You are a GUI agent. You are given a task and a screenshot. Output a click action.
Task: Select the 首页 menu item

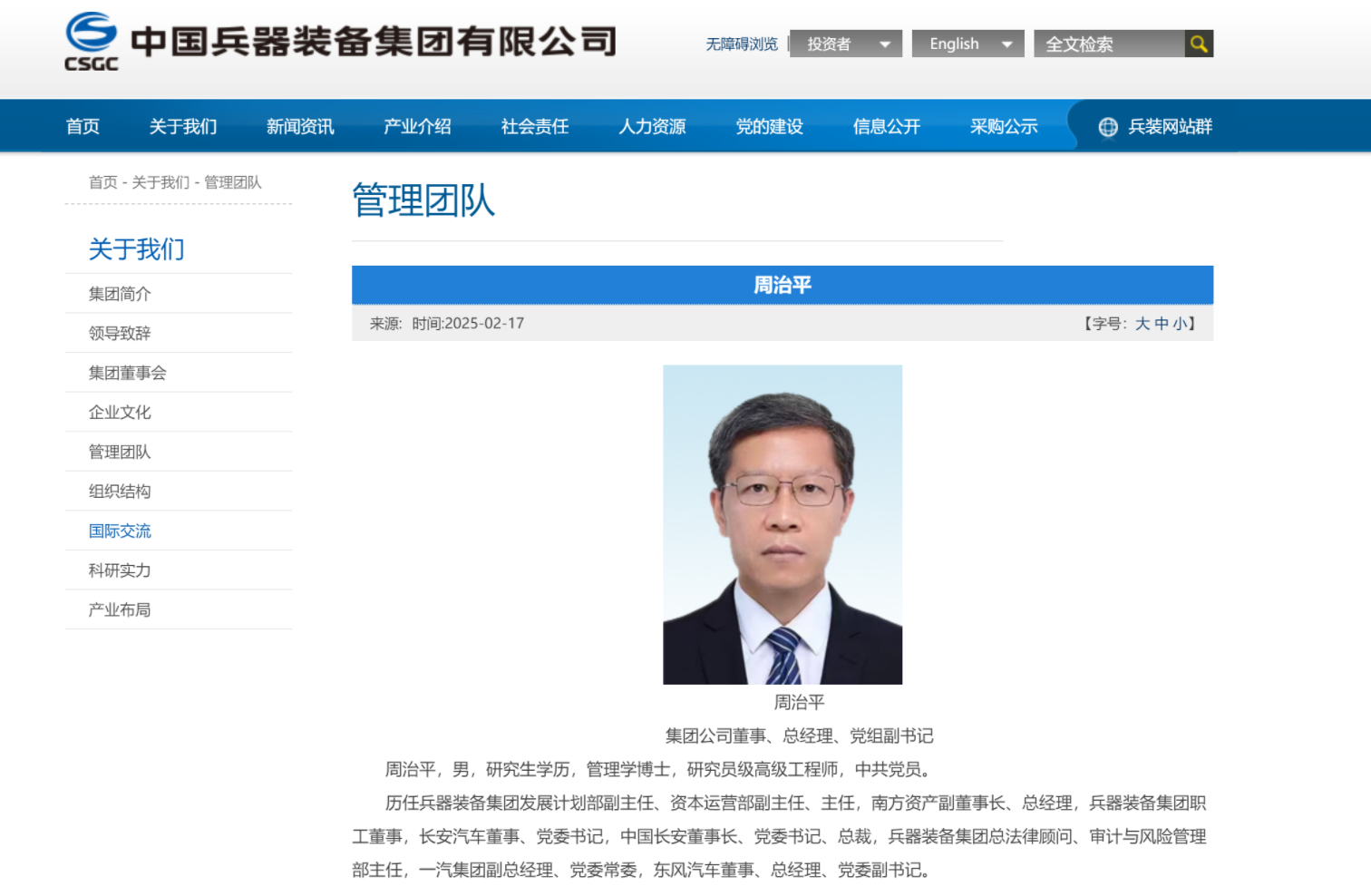pos(83,126)
